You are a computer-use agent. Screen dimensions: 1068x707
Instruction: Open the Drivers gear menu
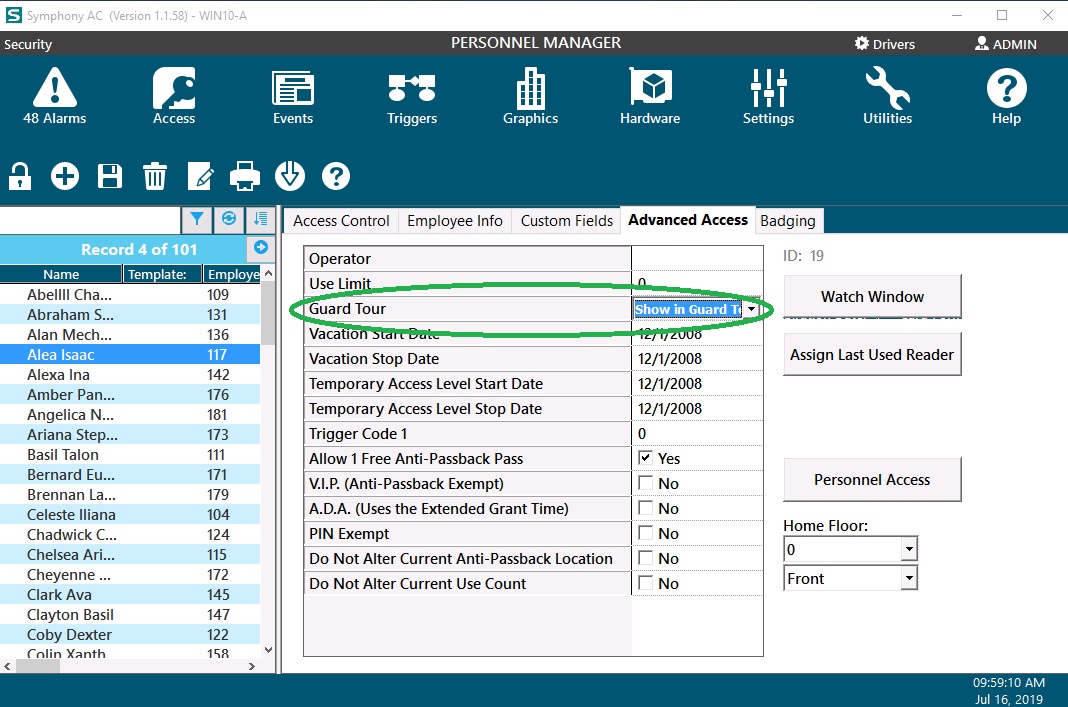[885, 44]
